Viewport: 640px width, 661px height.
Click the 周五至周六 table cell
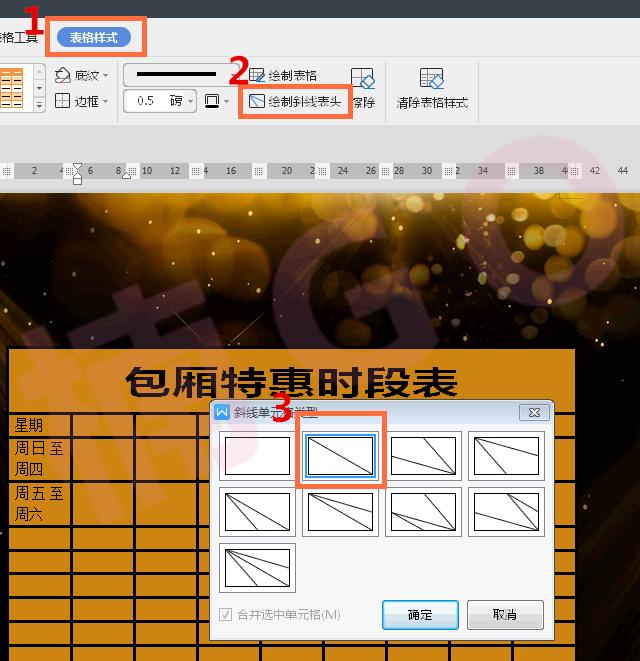tap(39, 503)
